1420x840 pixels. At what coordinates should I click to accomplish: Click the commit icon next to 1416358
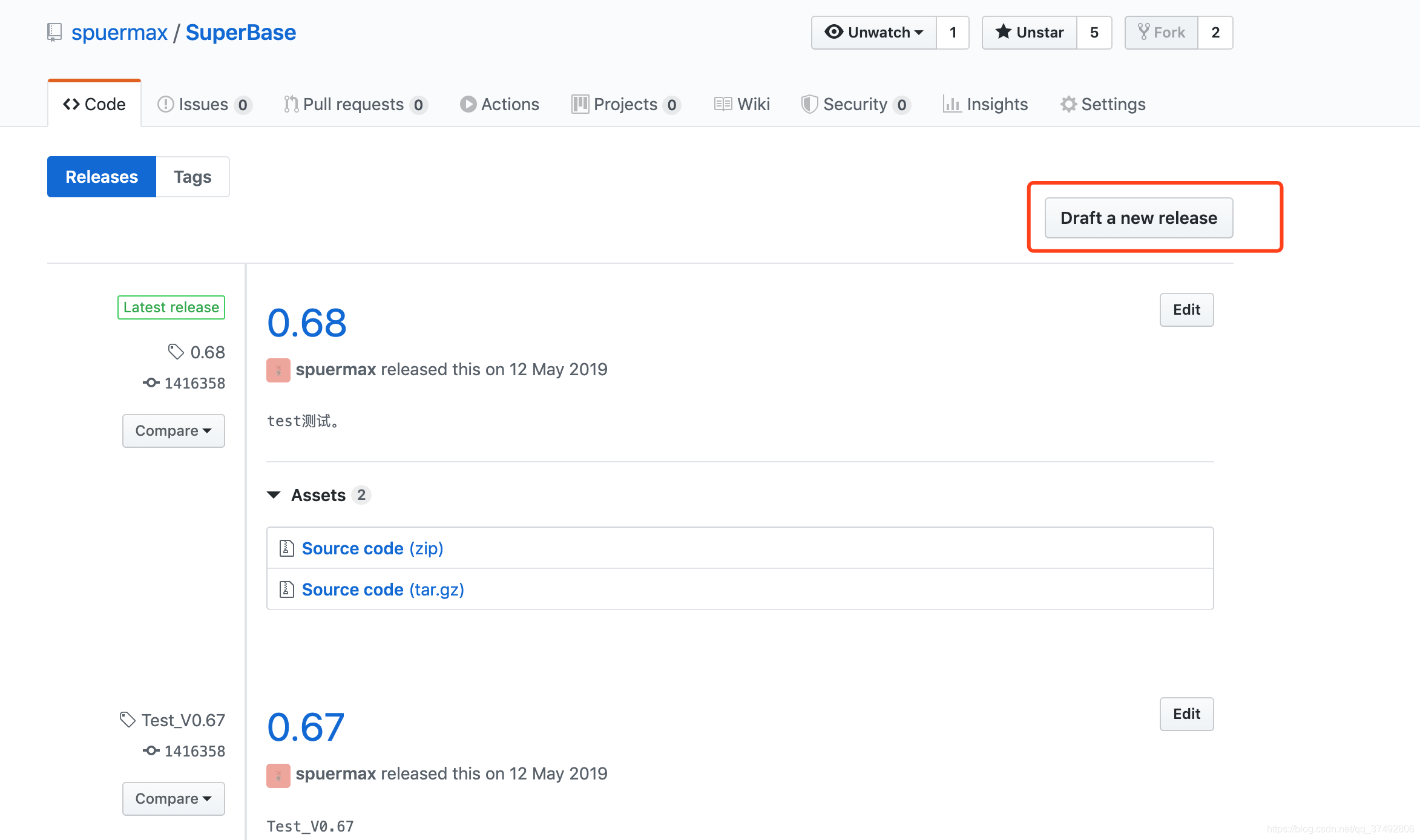[151, 382]
